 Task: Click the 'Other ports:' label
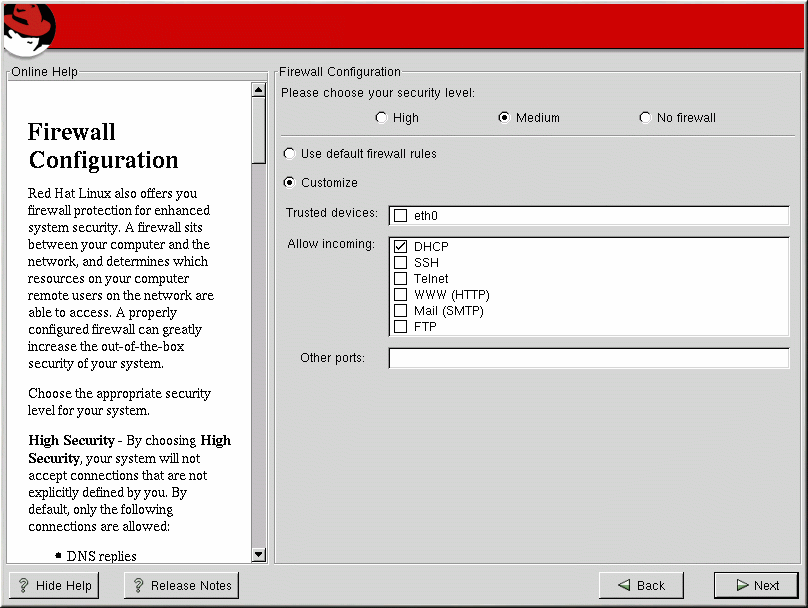[332, 358]
